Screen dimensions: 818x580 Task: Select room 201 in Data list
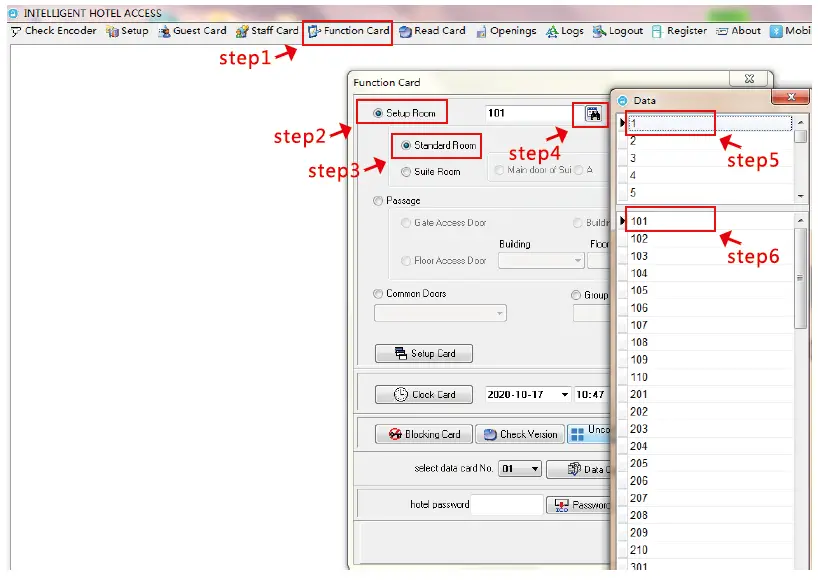click(x=709, y=394)
